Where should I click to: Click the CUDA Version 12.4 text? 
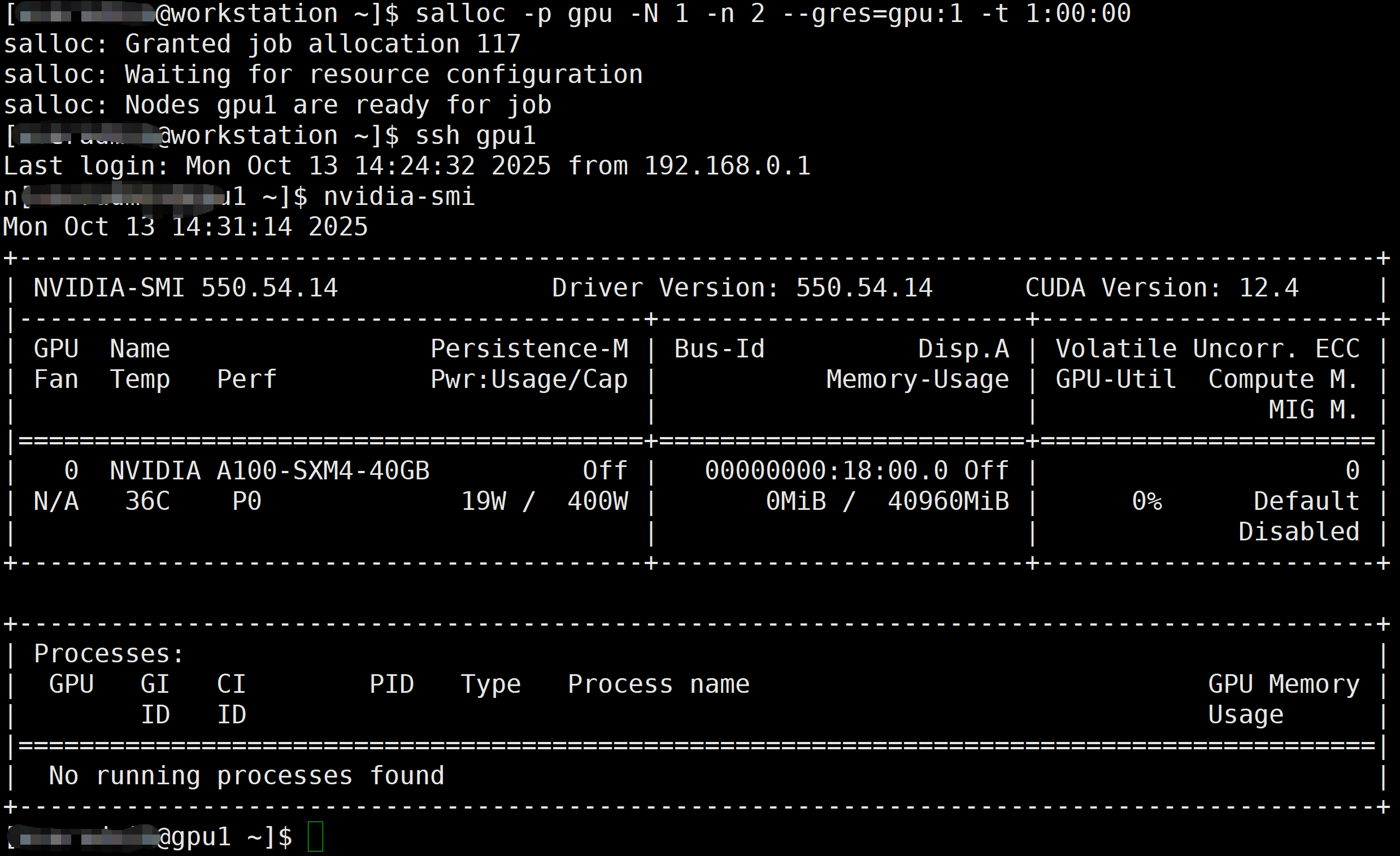pyautogui.click(x=1162, y=288)
